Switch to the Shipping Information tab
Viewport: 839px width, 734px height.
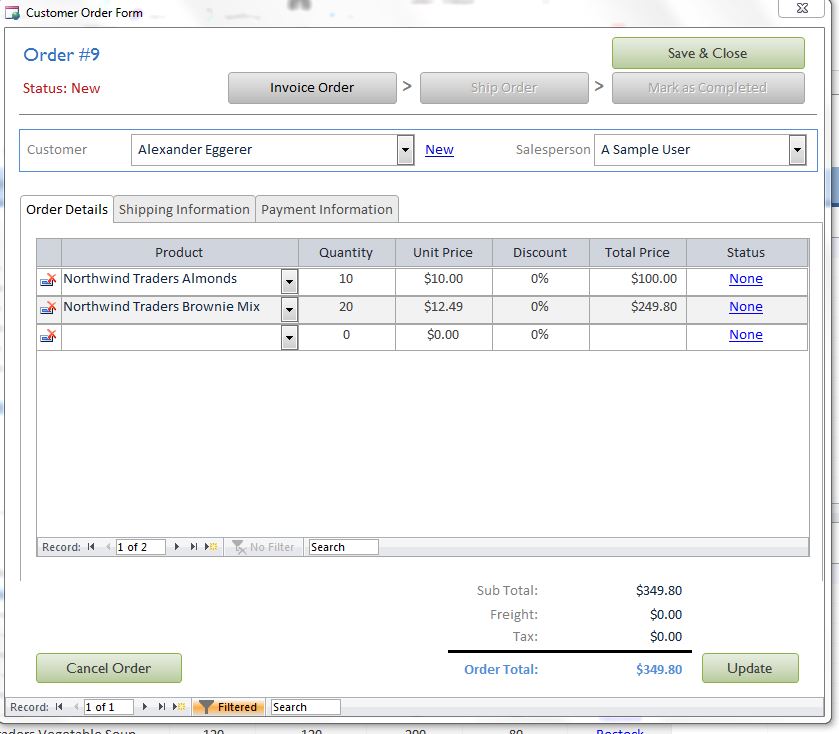click(184, 209)
